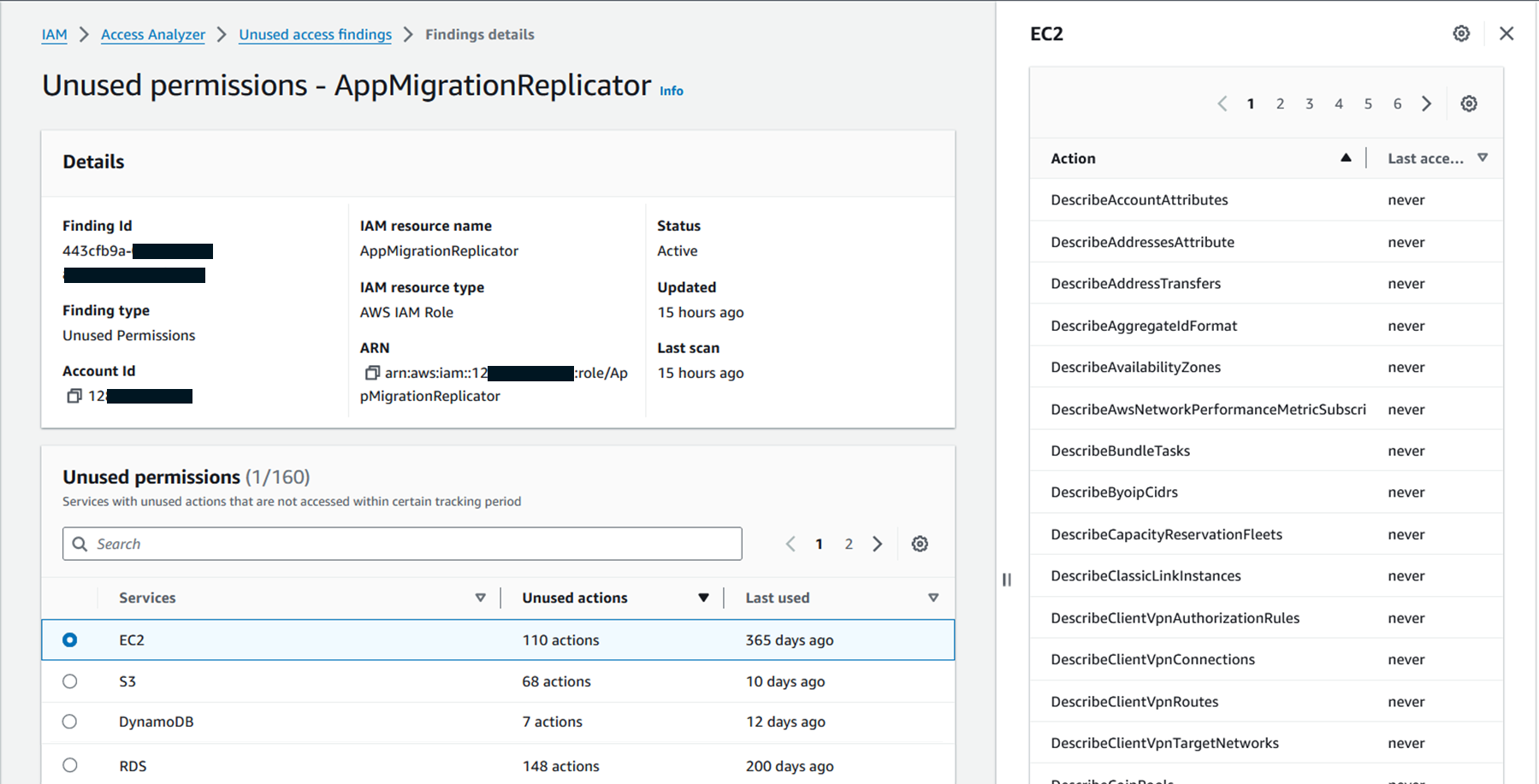Copy the role ARN using copy icon
This screenshot has height=784, width=1539.
pyautogui.click(x=372, y=373)
